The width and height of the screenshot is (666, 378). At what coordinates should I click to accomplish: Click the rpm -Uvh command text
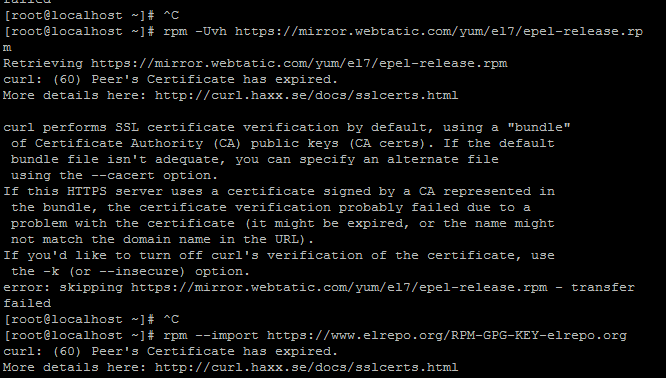point(195,31)
